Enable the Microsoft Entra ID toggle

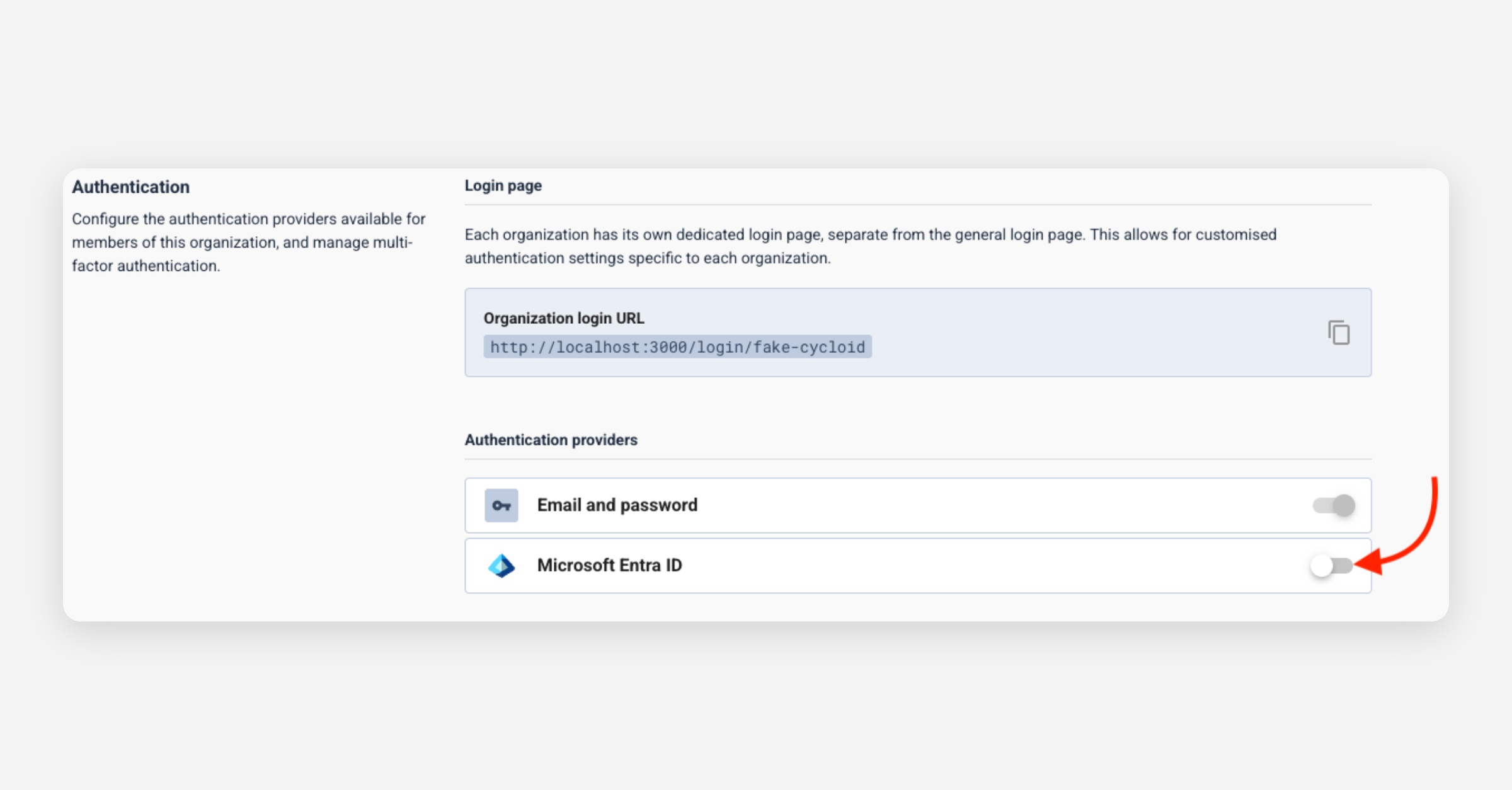(x=1331, y=566)
